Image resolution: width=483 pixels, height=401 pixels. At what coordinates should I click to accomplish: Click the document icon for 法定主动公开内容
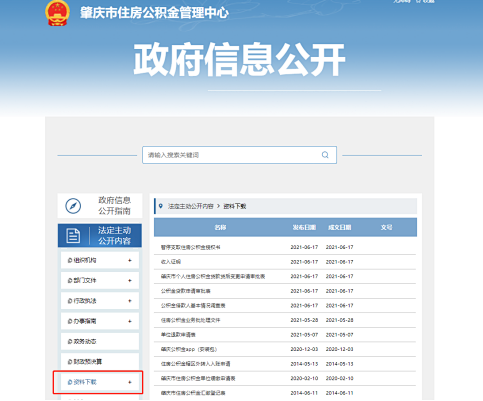click(x=73, y=236)
